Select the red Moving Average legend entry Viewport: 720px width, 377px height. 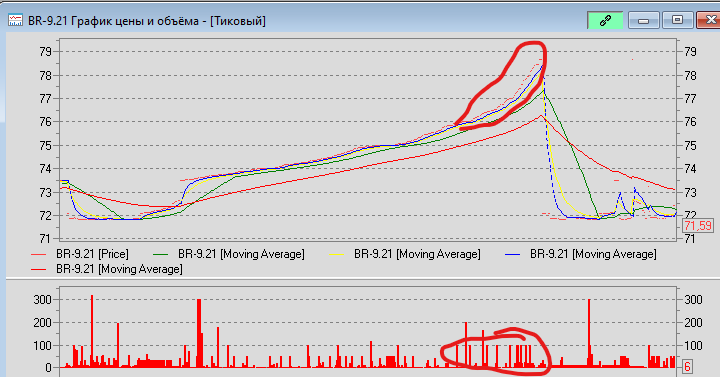(x=107, y=269)
